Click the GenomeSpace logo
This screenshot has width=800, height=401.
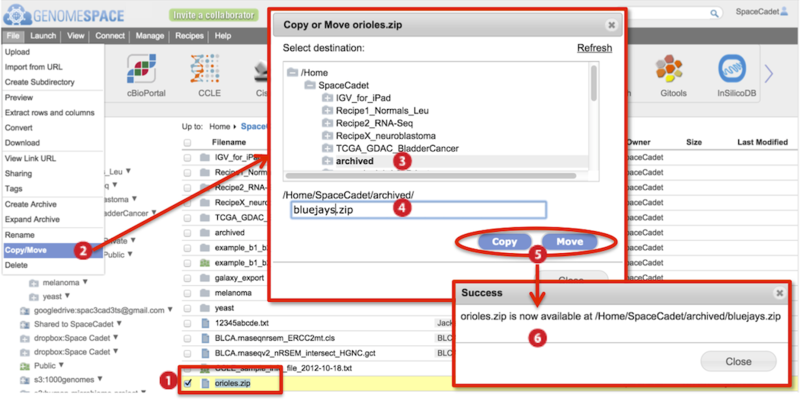(64, 15)
